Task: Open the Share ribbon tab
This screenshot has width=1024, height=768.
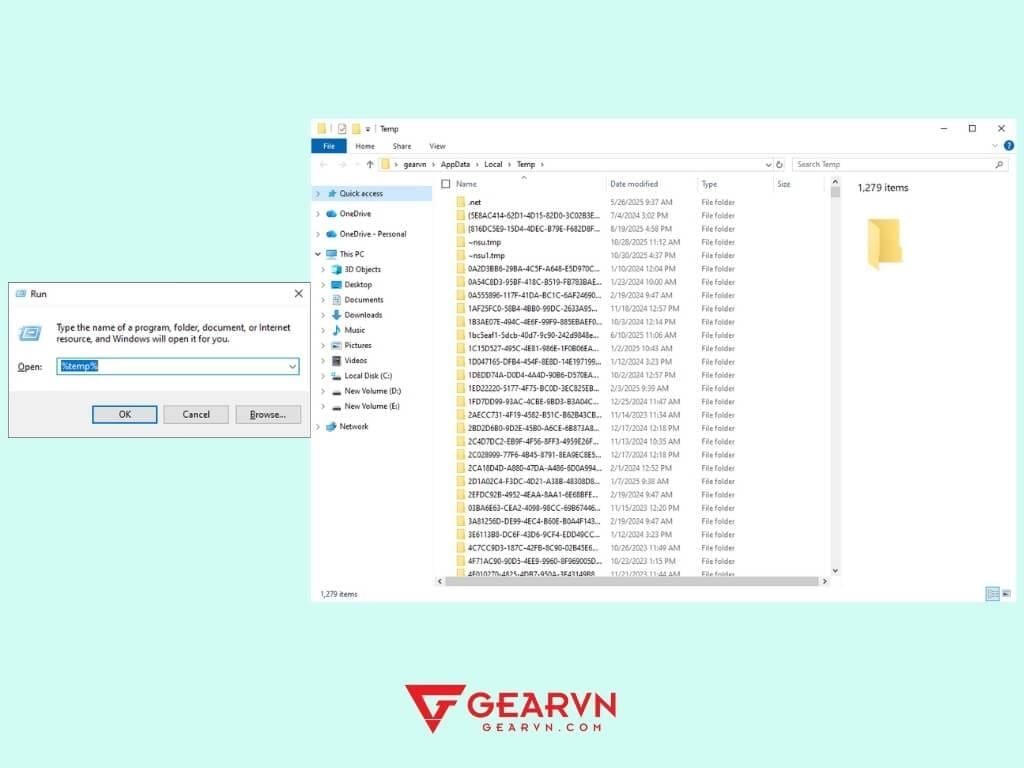Action: pos(402,145)
